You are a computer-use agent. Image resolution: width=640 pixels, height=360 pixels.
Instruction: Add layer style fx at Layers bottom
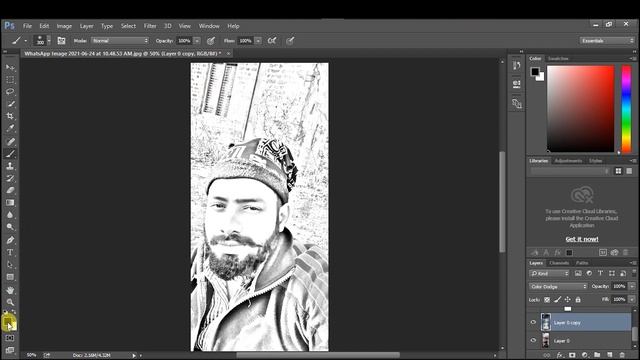click(559, 355)
